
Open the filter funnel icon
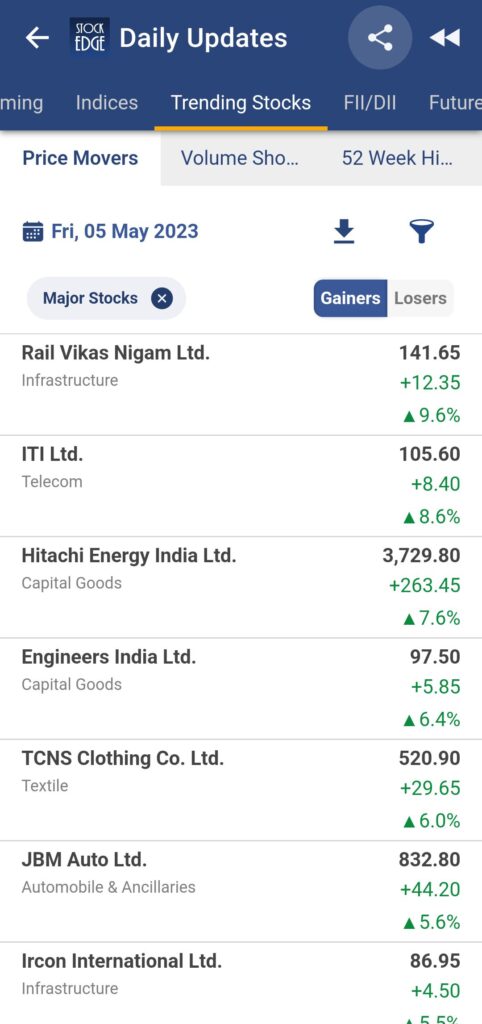pos(421,232)
